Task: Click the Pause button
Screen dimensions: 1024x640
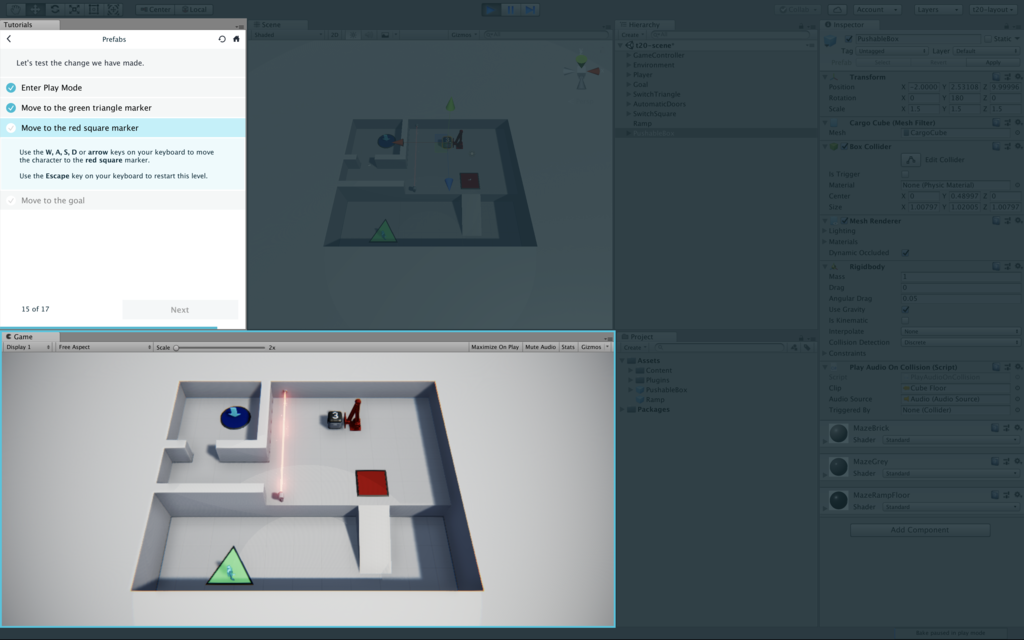Action: (x=510, y=9)
